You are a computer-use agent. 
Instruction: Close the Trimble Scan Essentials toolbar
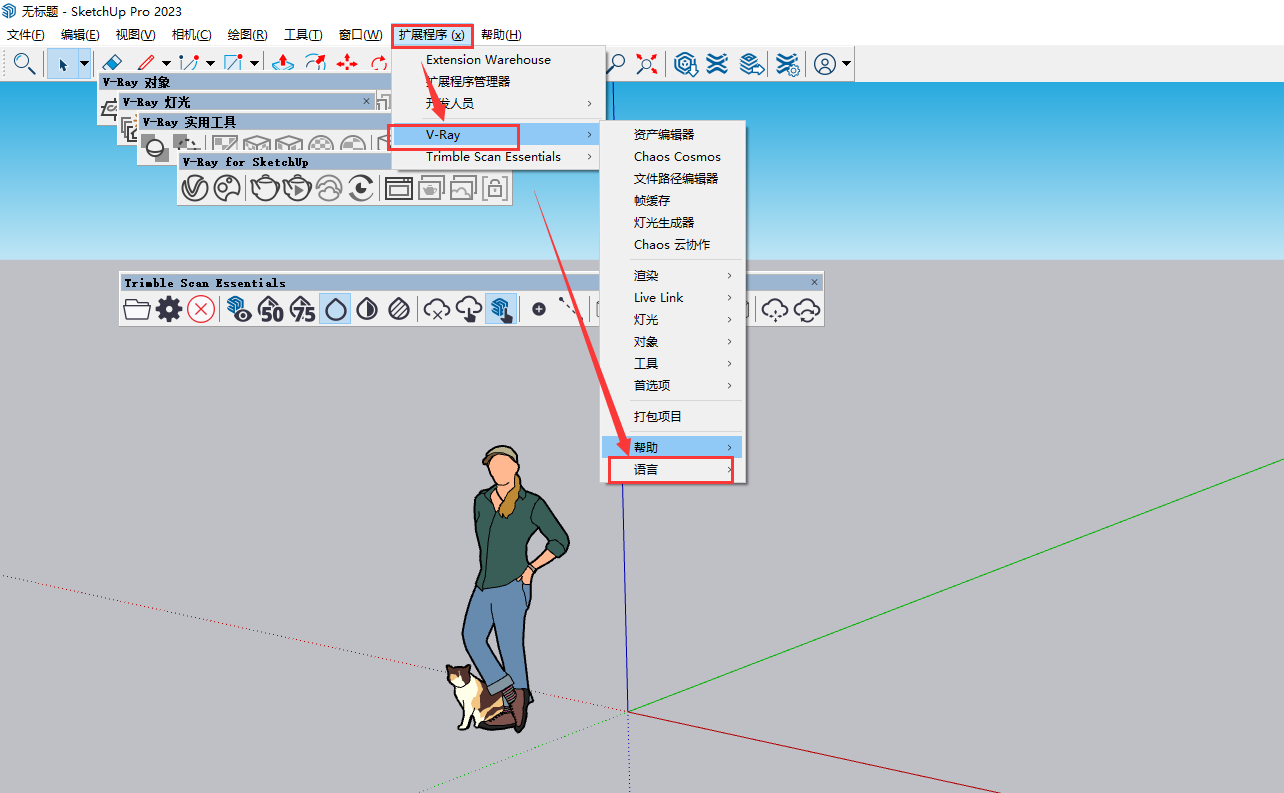814,282
